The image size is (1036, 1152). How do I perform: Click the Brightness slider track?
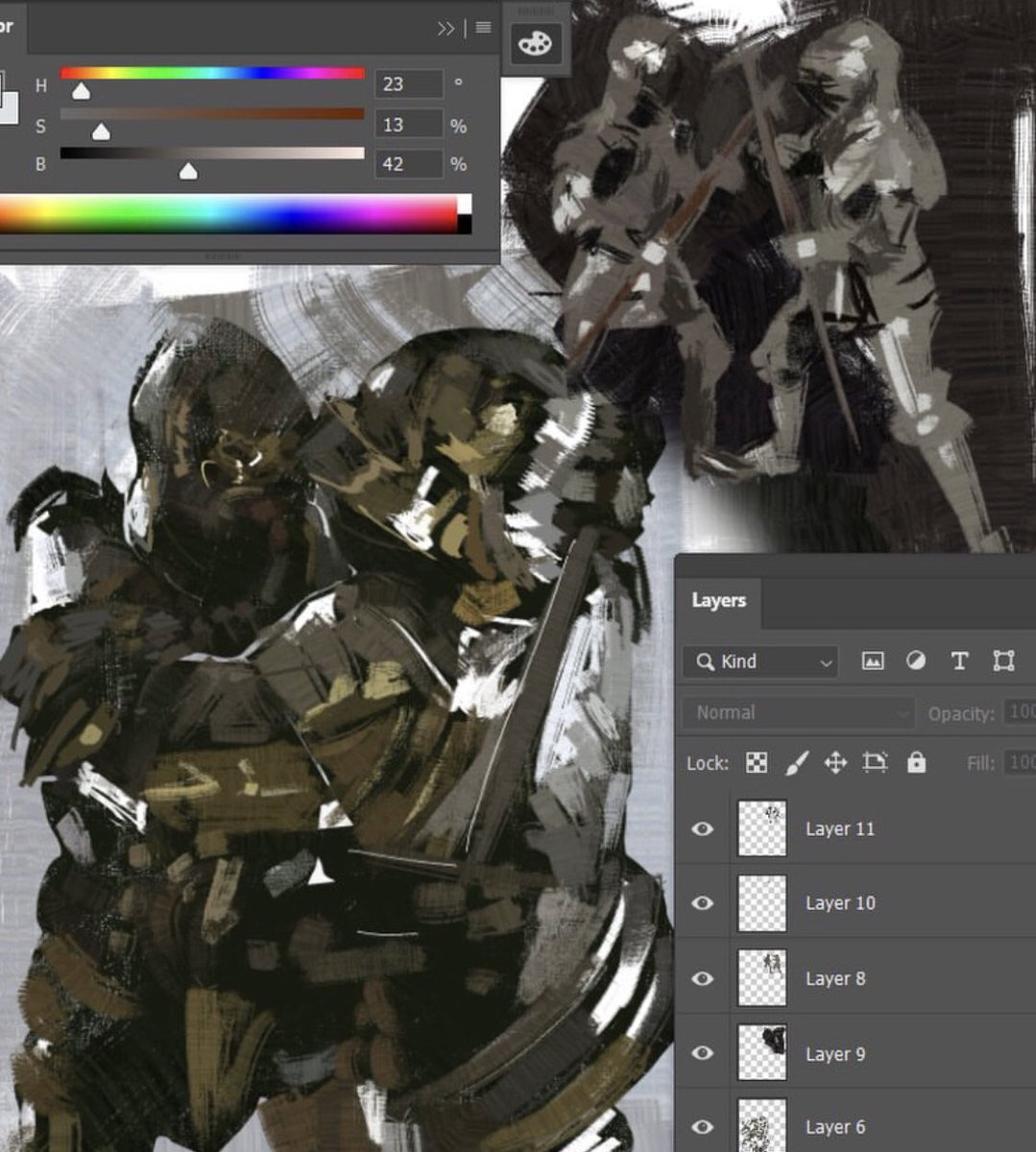[x=212, y=153]
